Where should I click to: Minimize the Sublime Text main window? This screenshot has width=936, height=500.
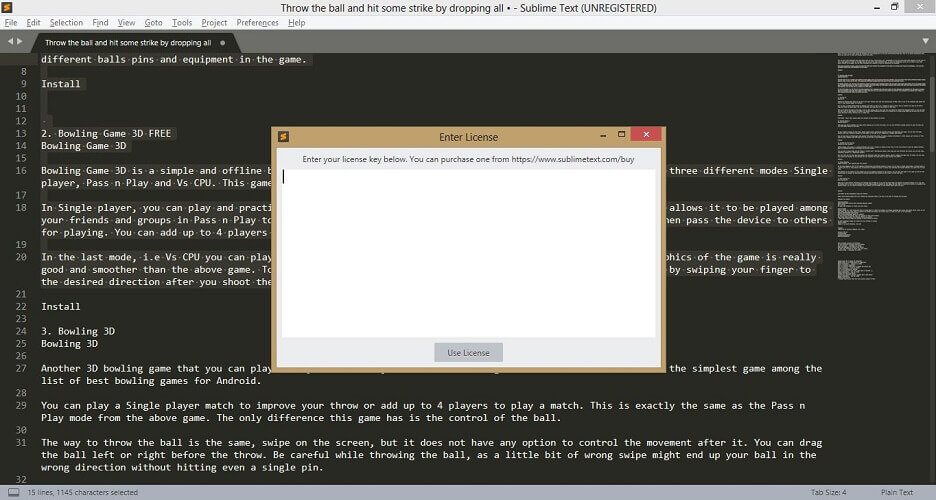877,8
